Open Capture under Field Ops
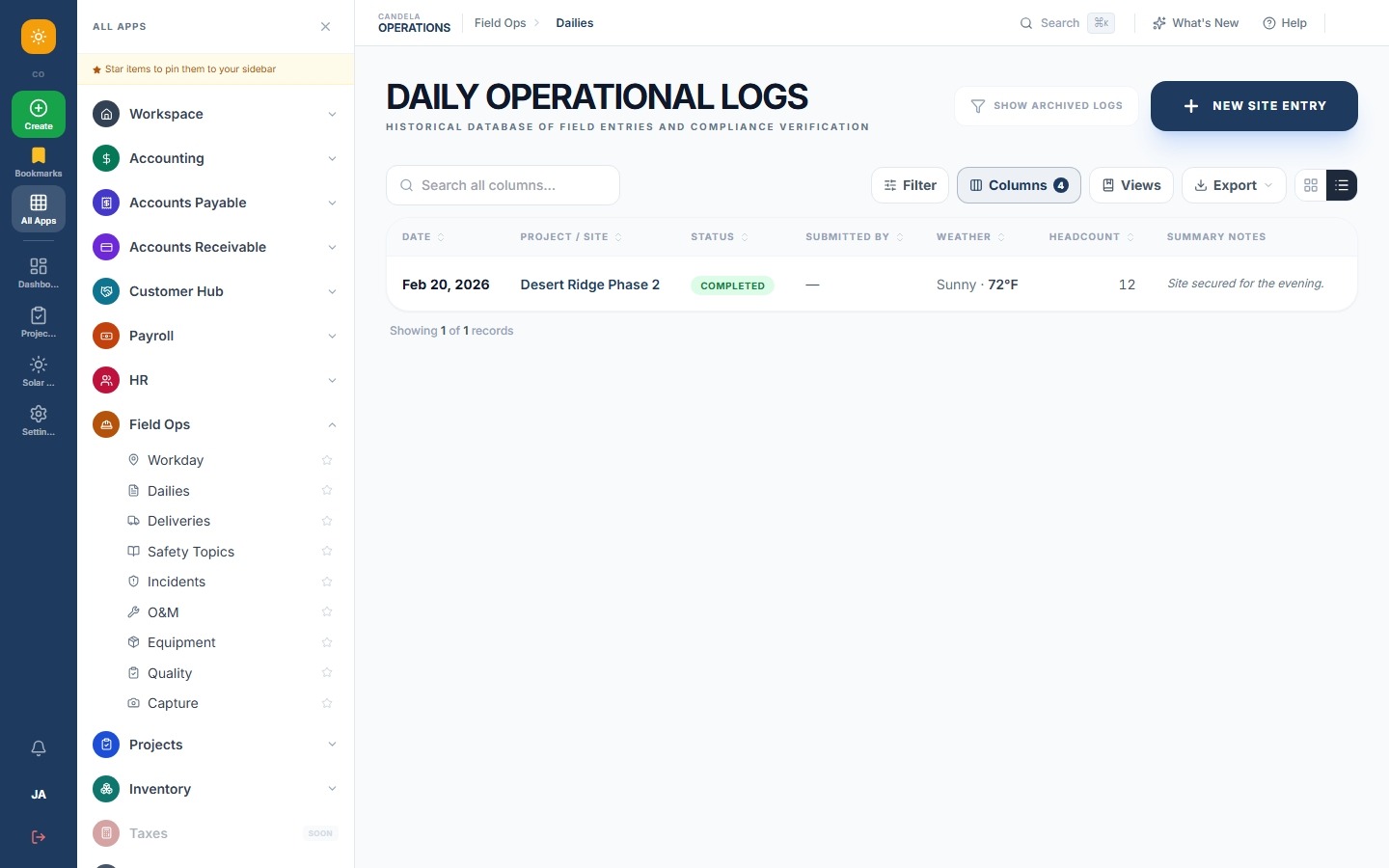Image resolution: width=1389 pixels, height=868 pixels. point(173,703)
